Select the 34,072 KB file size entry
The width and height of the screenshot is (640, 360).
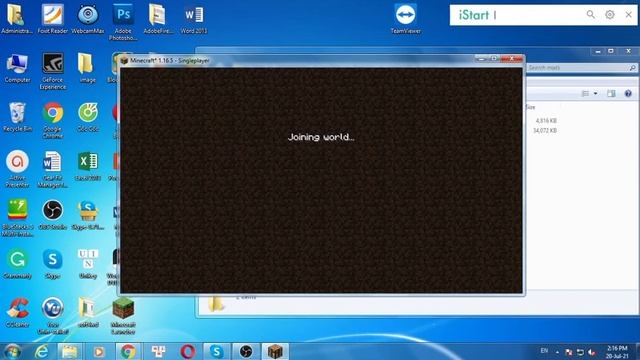click(545, 131)
